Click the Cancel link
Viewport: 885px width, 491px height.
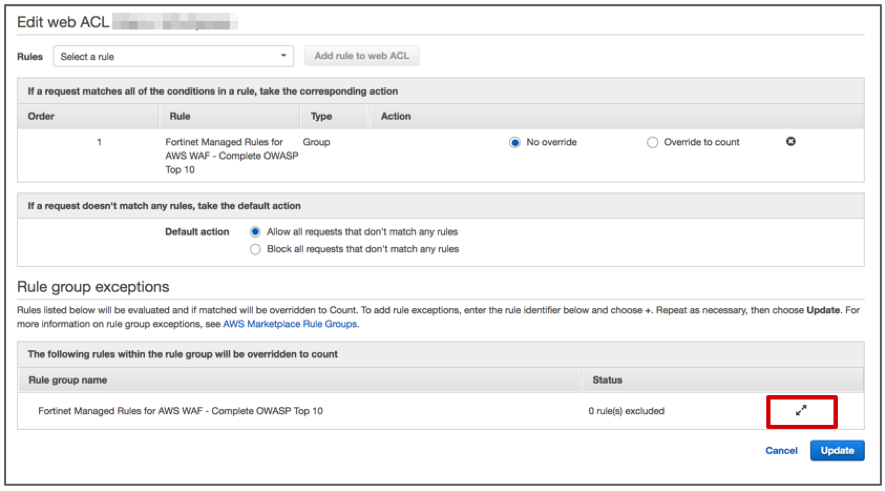pyautogui.click(x=781, y=450)
